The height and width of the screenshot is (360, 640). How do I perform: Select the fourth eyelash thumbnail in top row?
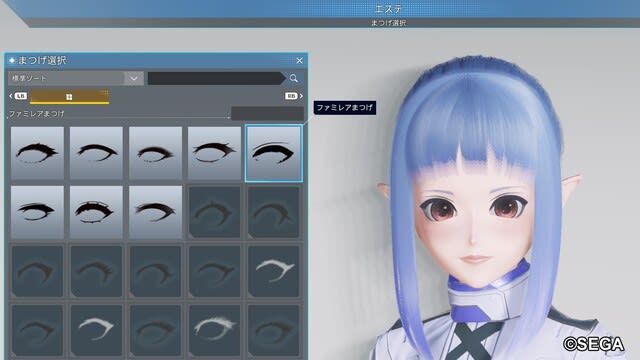(214, 153)
